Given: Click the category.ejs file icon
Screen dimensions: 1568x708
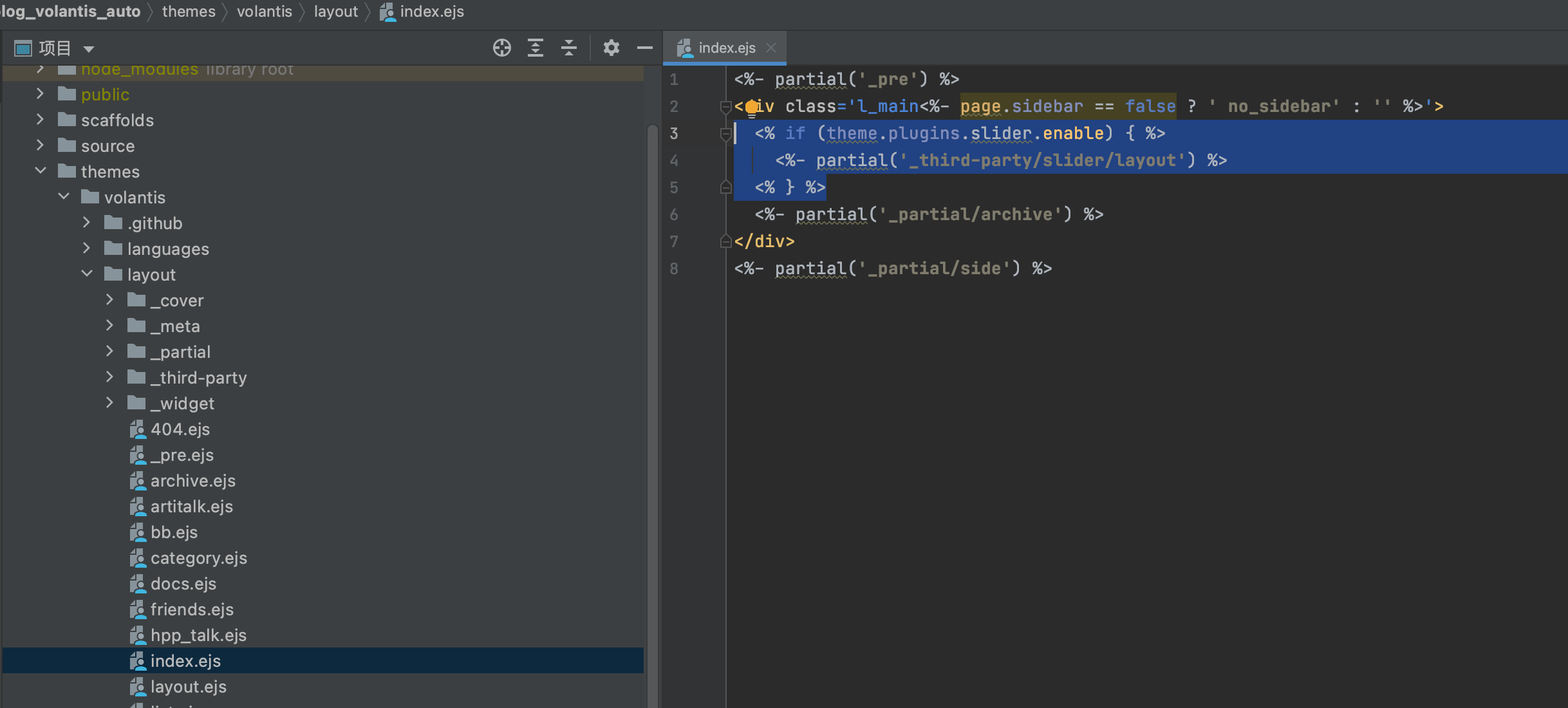Looking at the screenshot, I should click(x=137, y=558).
